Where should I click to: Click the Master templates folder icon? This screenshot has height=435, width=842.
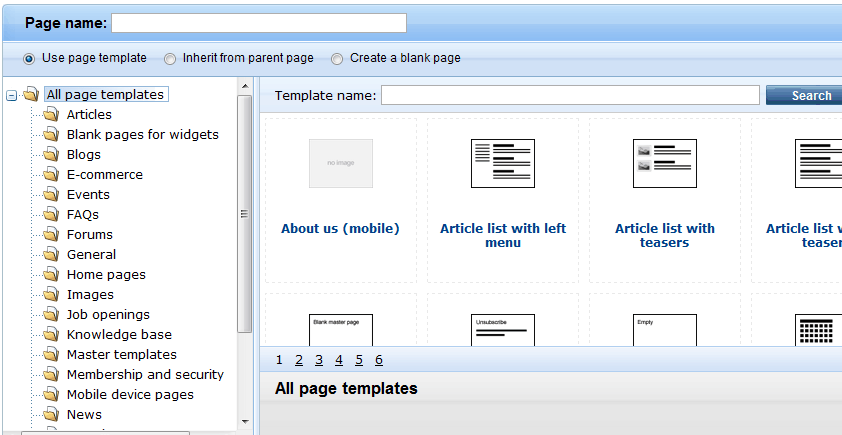(51, 354)
